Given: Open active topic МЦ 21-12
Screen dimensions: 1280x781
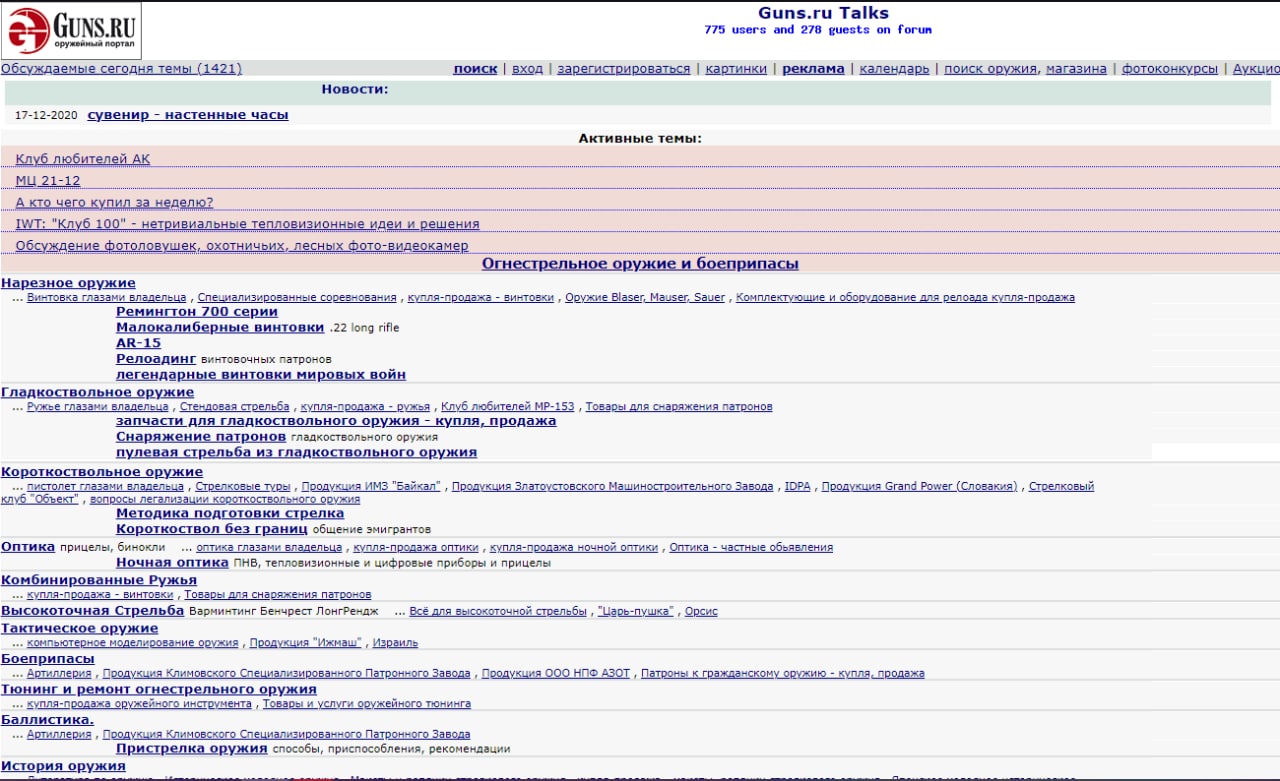Looking at the screenshot, I should 48,181.
